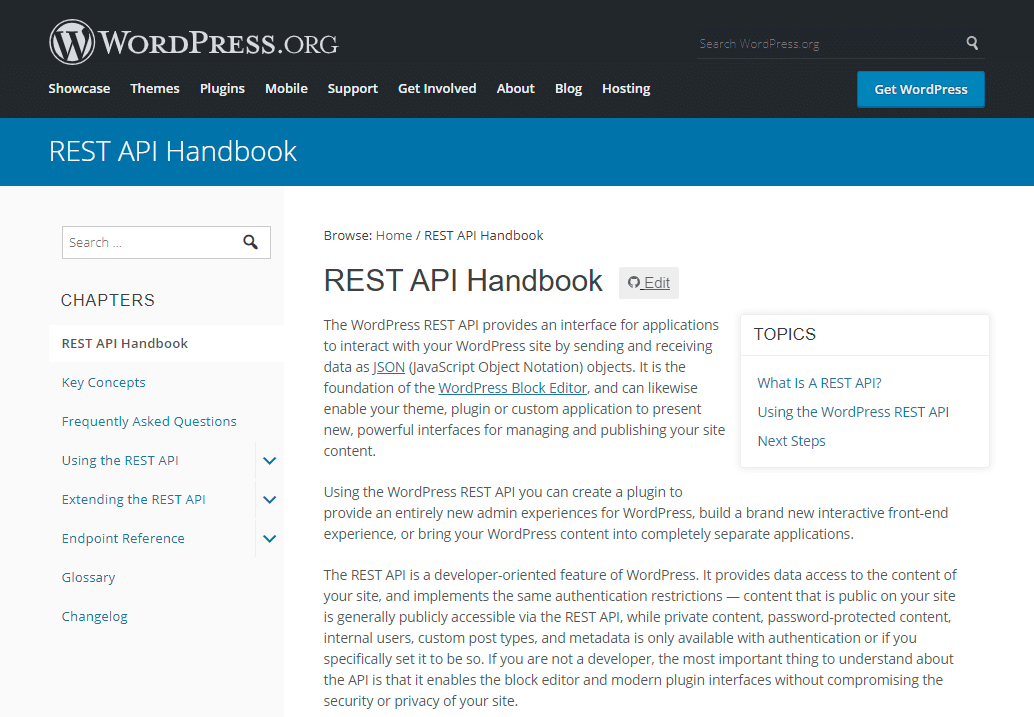Open the Themes menu item
The width and height of the screenshot is (1034, 717).
155,88
